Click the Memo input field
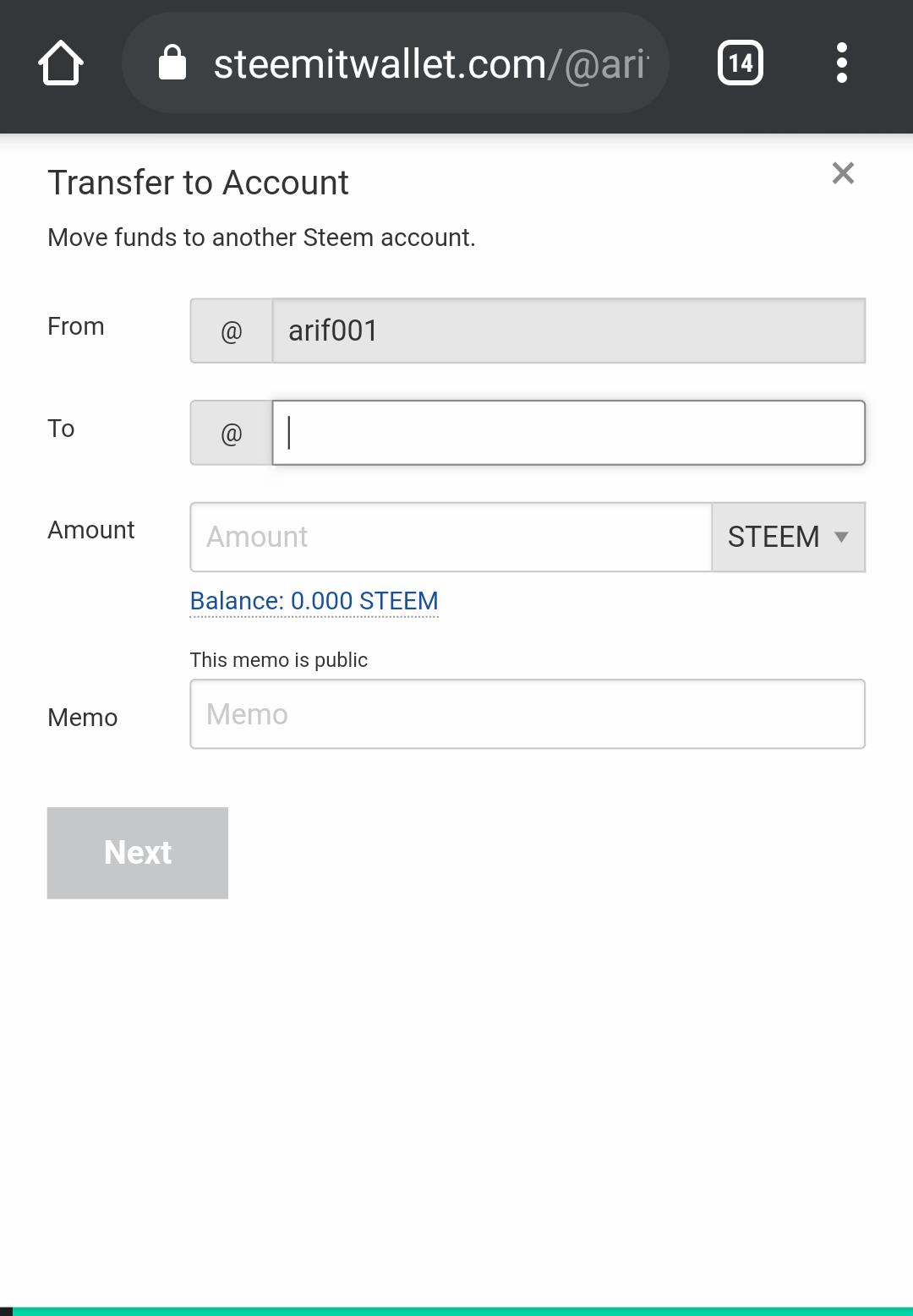913x1316 pixels. click(x=528, y=714)
